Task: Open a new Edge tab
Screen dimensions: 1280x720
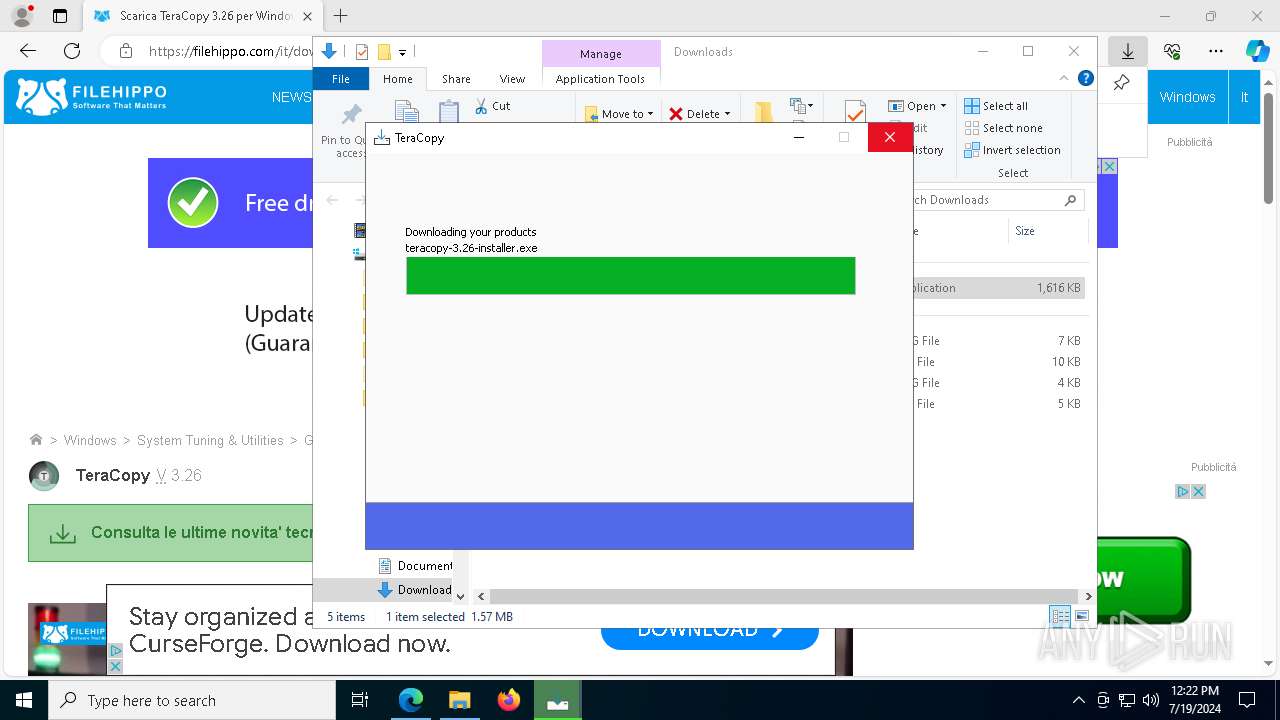Action: tap(341, 16)
